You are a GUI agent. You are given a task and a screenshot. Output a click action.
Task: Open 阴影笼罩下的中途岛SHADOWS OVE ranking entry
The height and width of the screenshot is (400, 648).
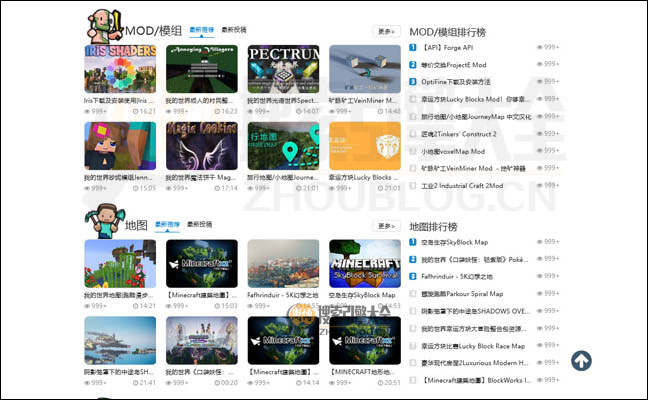(475, 311)
